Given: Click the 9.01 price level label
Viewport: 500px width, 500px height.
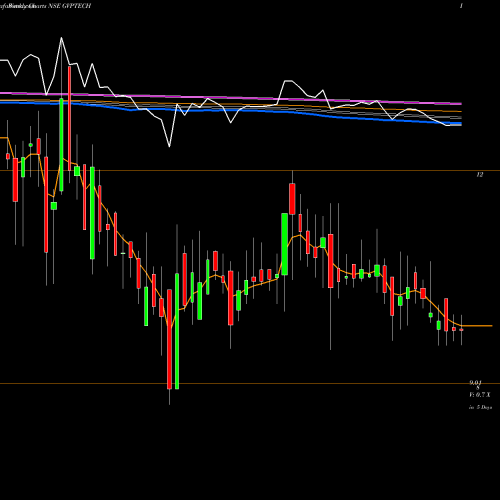Looking at the screenshot, I should click(x=476, y=383).
